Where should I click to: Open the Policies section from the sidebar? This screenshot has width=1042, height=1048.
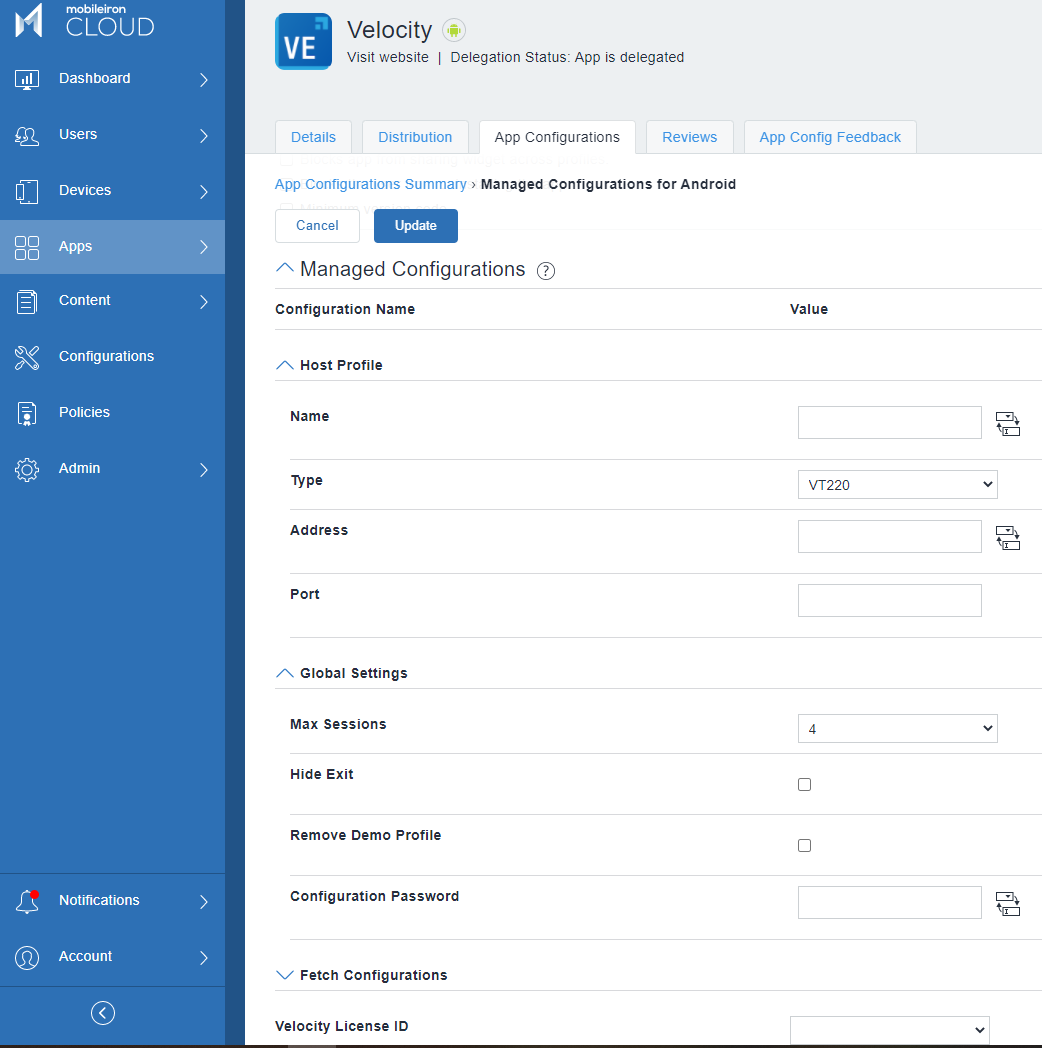tap(84, 412)
